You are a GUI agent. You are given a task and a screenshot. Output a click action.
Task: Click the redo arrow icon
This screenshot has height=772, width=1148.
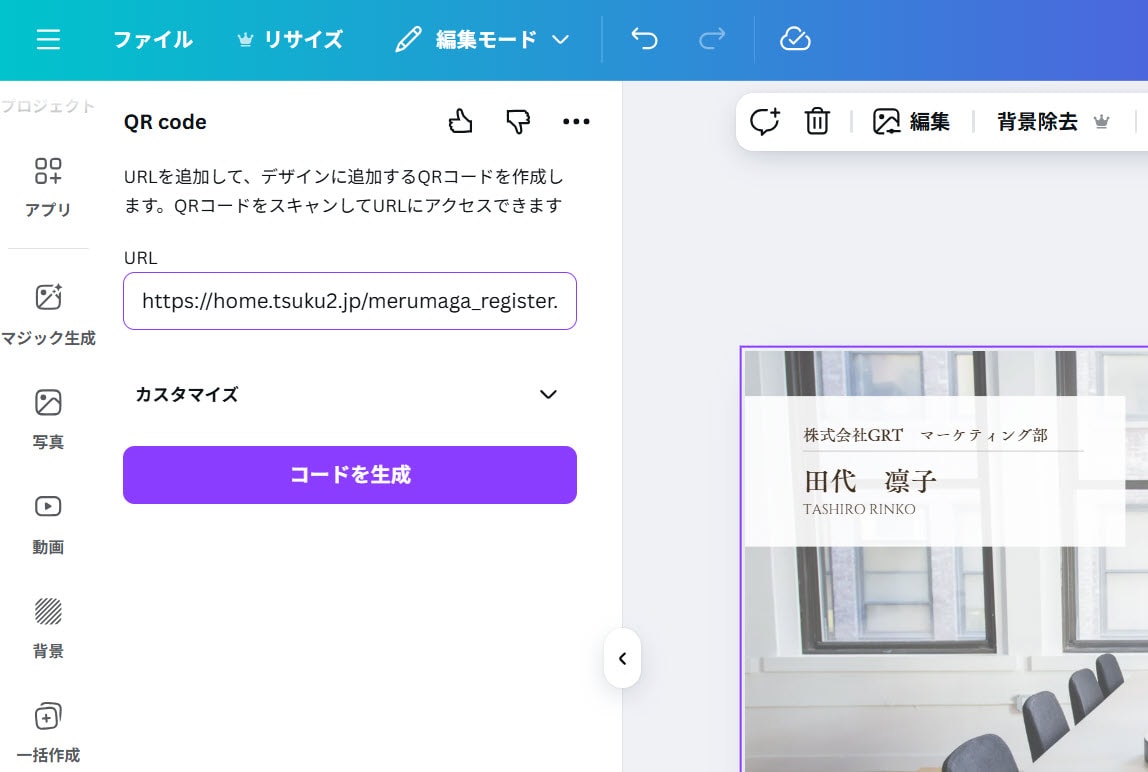pyautogui.click(x=712, y=39)
